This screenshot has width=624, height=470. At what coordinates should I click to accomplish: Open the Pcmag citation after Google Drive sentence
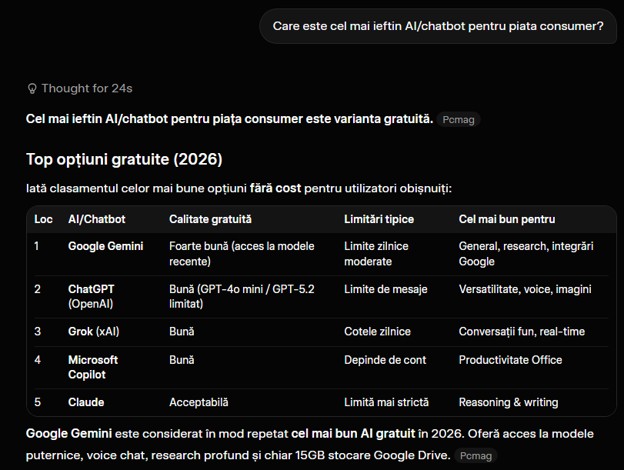click(476, 456)
